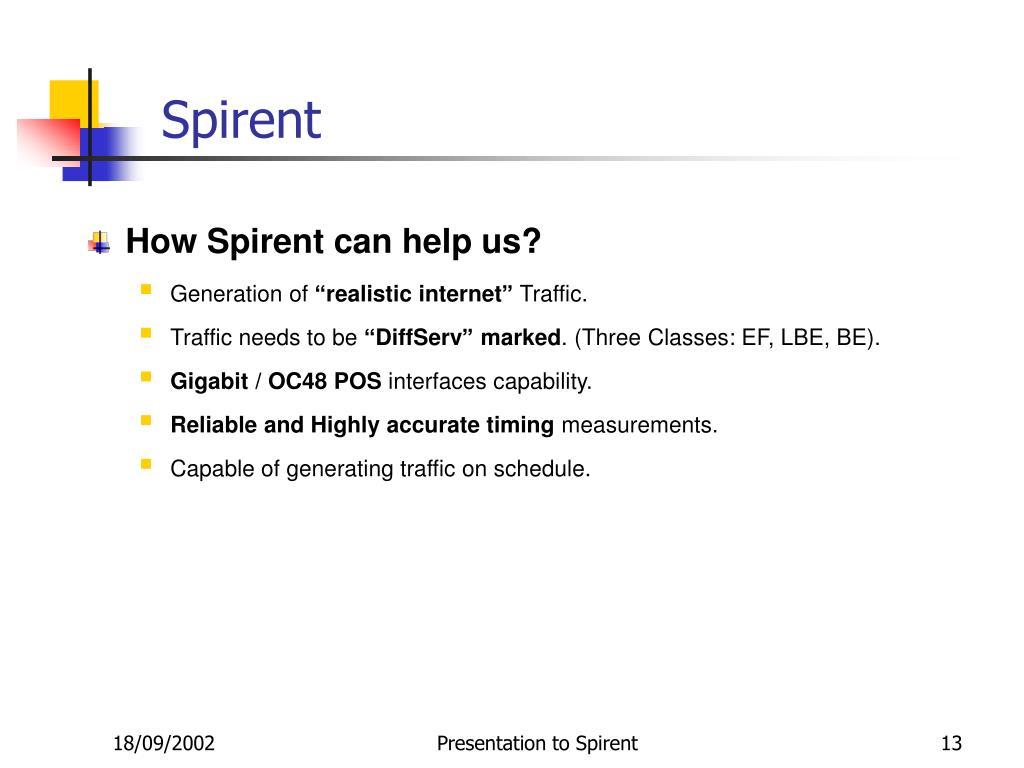Click the bold OC48 POS text
This screenshot has height=768, width=1024.
coord(325,381)
